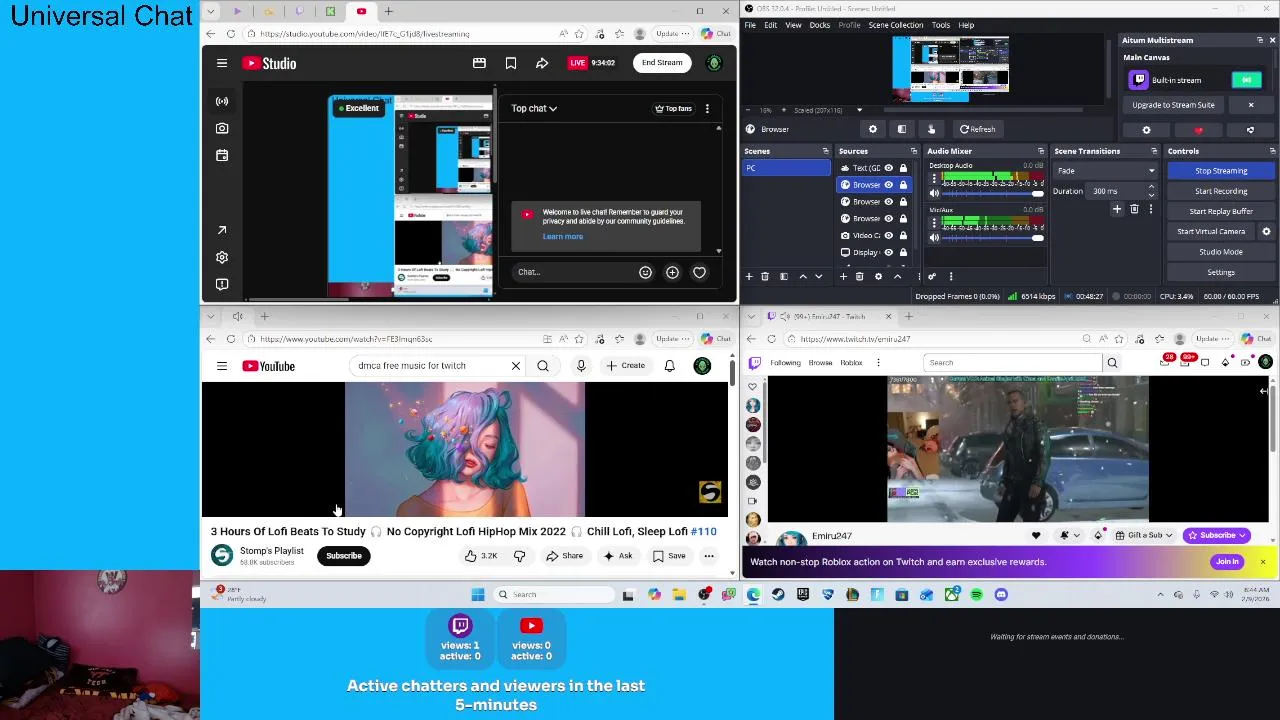Viewport: 1280px width, 720px height.
Task: Go to the Twitch Browse tab
Action: click(820, 363)
